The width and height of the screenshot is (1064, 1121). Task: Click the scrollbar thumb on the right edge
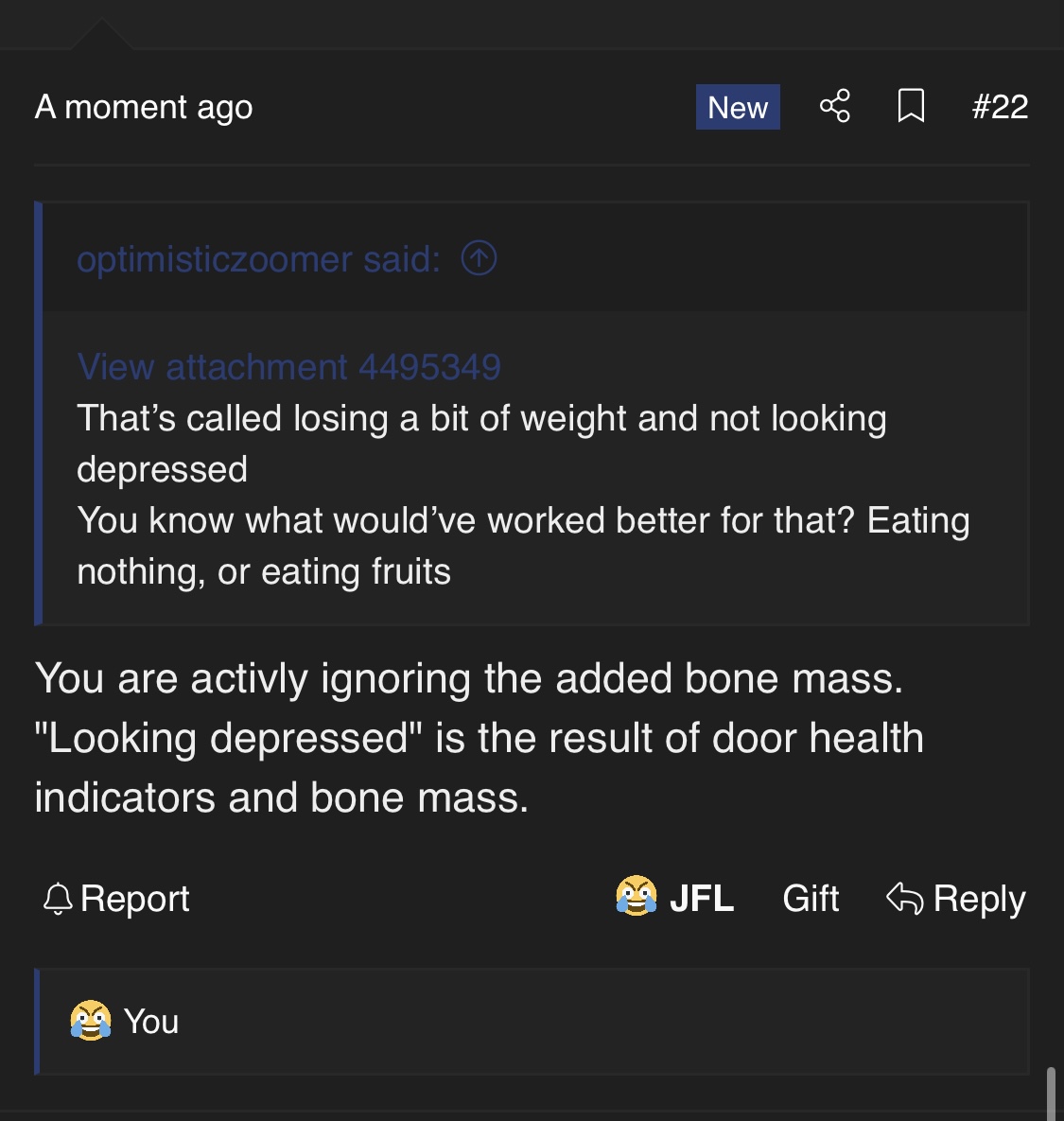click(1051, 1094)
